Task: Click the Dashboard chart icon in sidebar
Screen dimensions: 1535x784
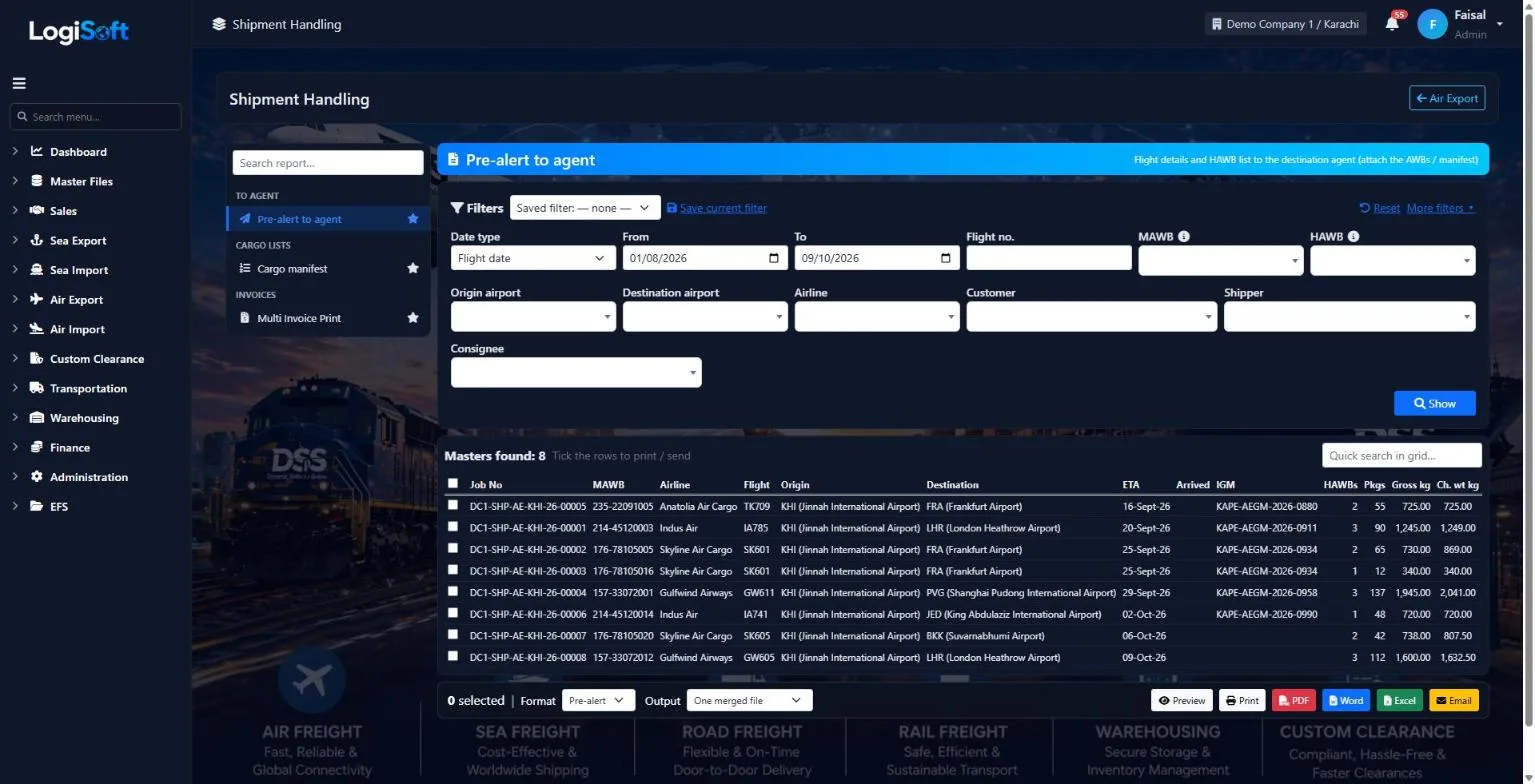Action: pyautogui.click(x=37, y=152)
